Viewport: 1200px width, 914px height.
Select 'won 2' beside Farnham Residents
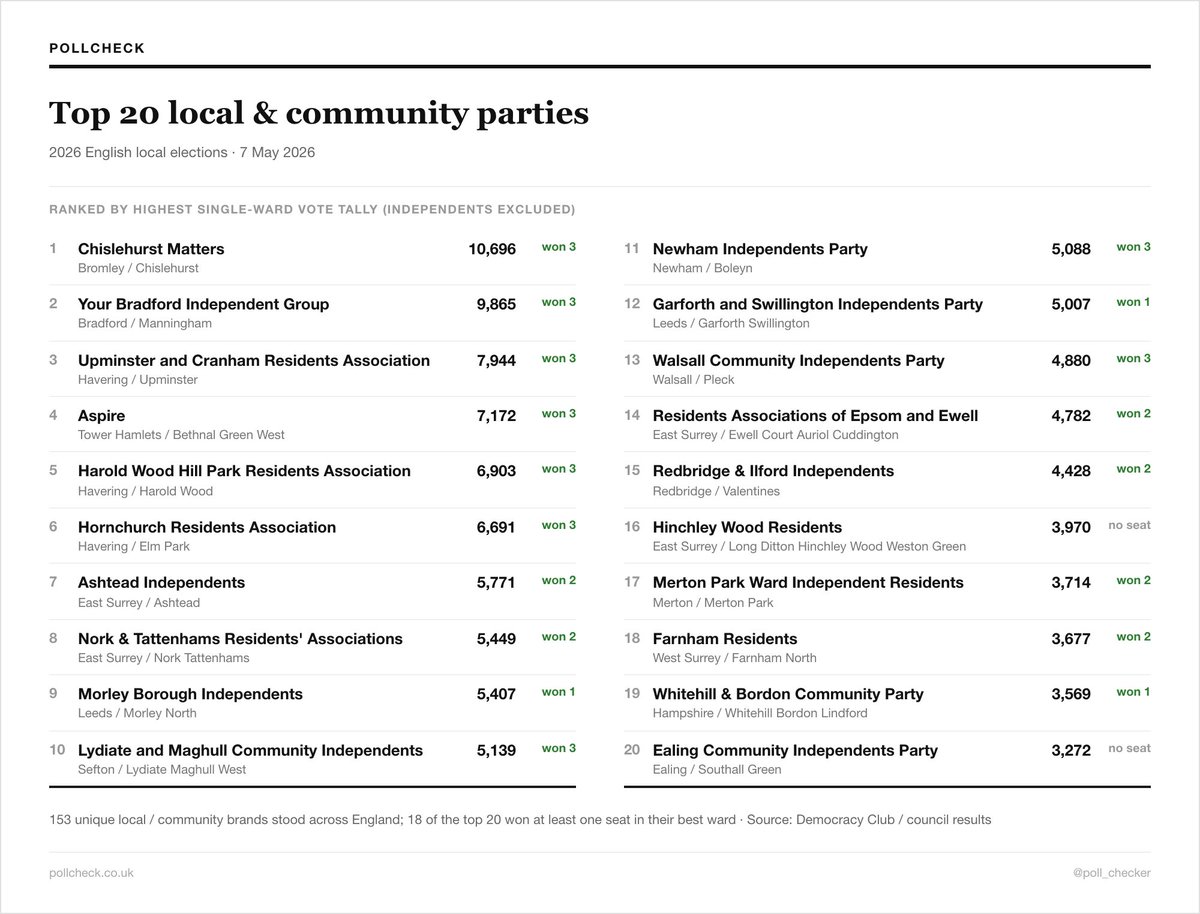tap(1133, 637)
